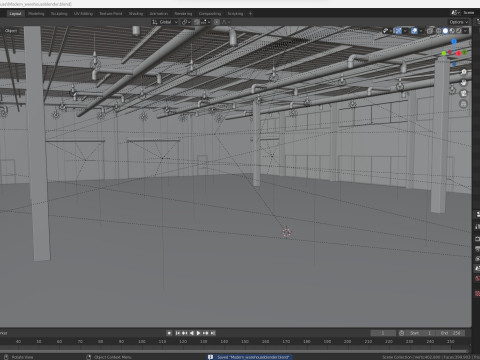Toggle the timeline auto keying record button
The image size is (480, 360).
coord(169,333)
